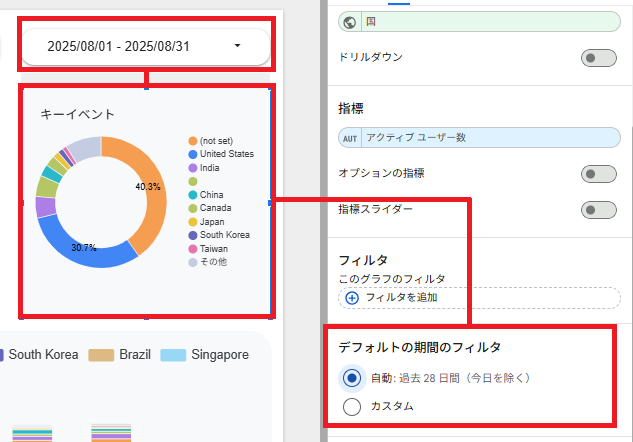Viewport: 633px width, 442px height.
Task: Click the キーイベント chart title
Action: click(x=78, y=114)
